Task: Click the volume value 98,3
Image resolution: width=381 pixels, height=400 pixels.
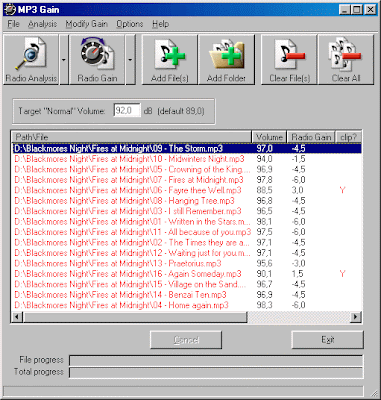Action: pyautogui.click(x=264, y=305)
